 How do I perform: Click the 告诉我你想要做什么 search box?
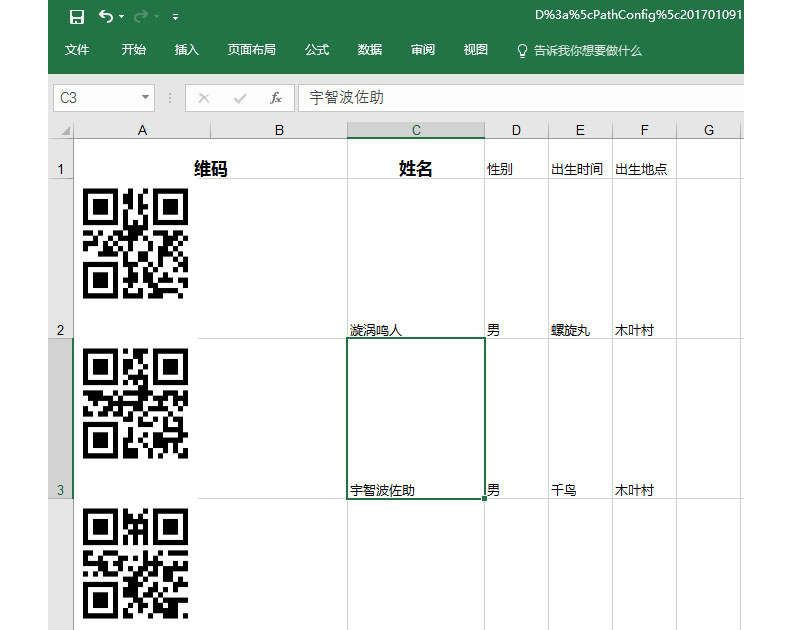click(x=588, y=50)
